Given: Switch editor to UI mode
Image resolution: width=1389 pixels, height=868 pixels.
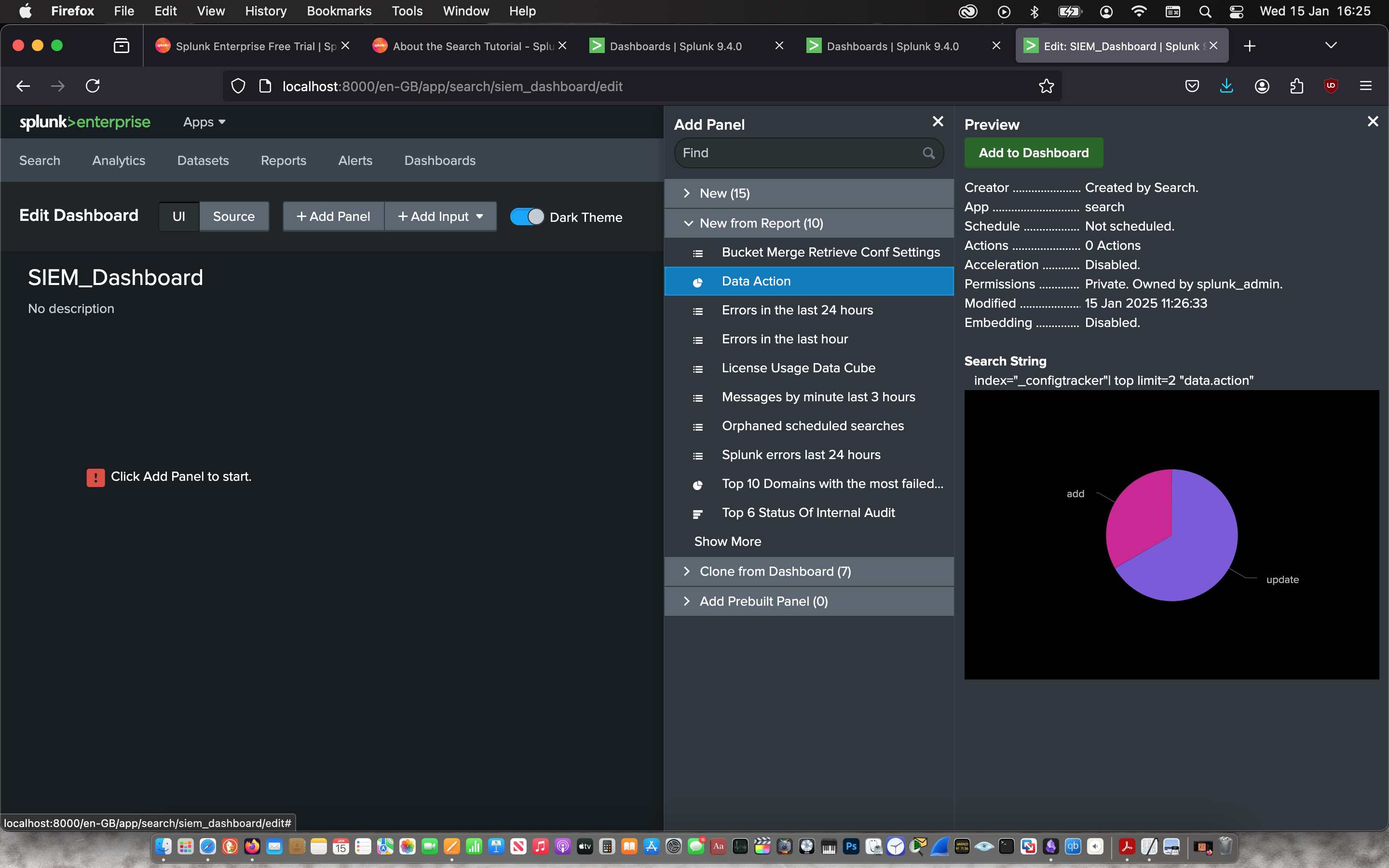Looking at the screenshot, I should pyautogui.click(x=178, y=217).
